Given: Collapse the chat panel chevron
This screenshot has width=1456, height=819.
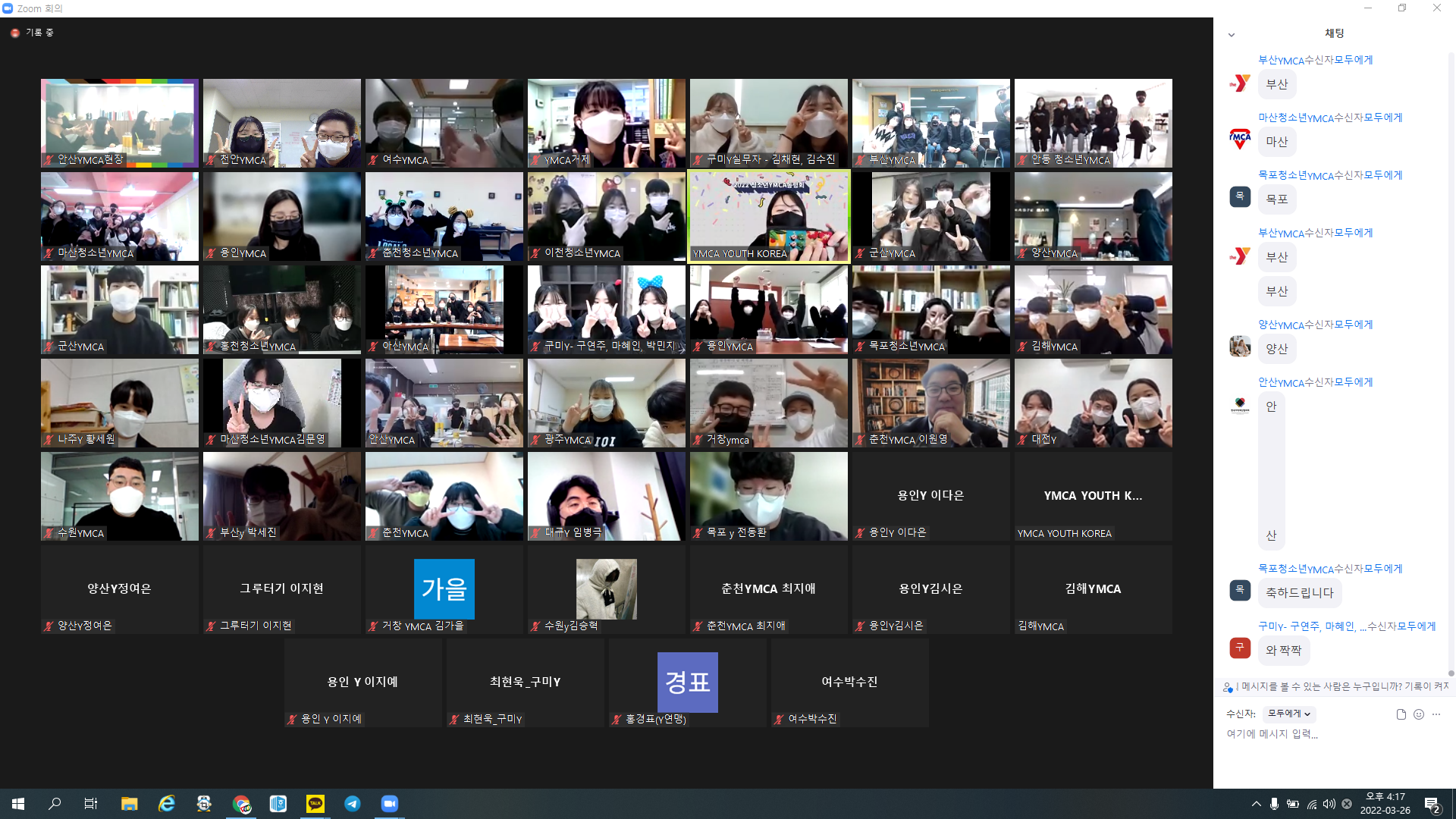Looking at the screenshot, I should [1232, 35].
